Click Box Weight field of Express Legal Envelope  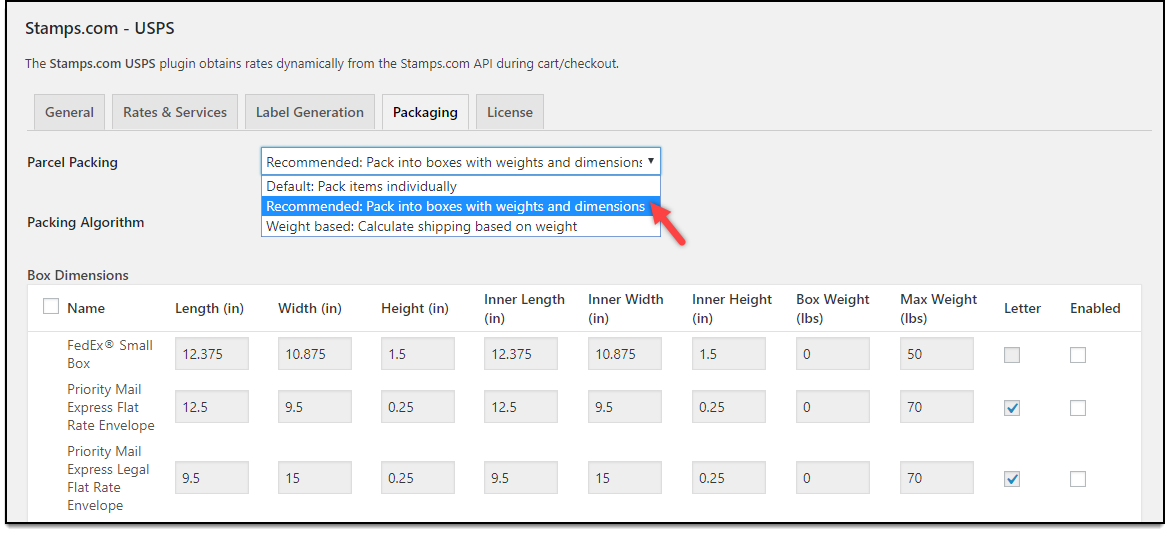coord(833,478)
